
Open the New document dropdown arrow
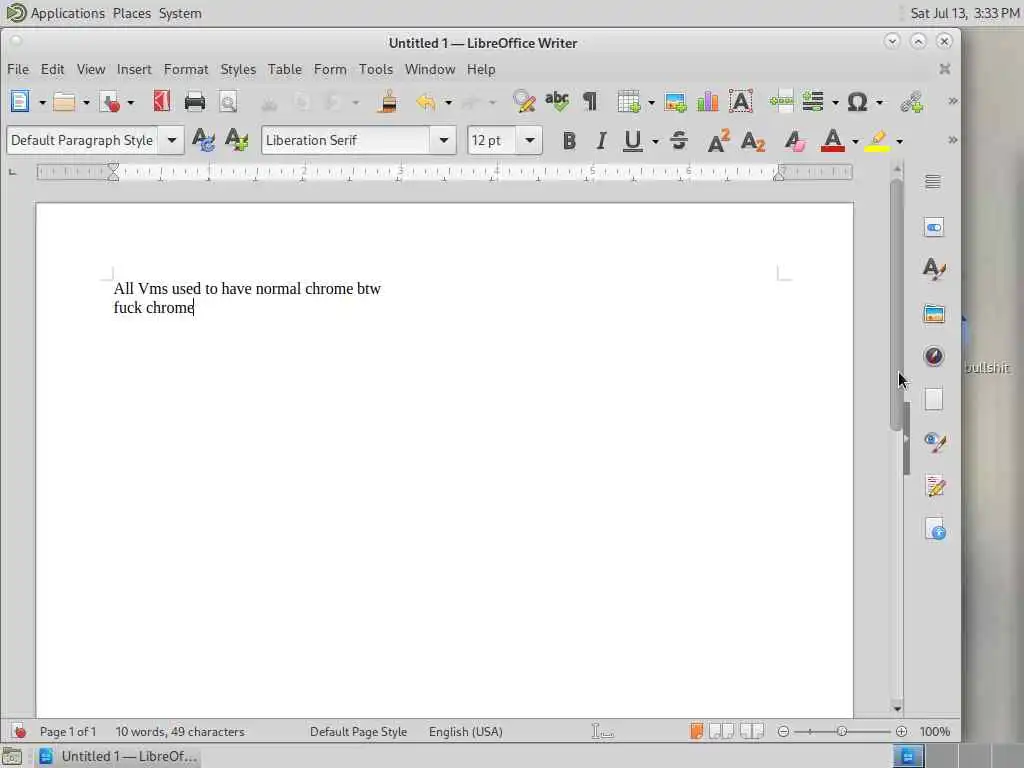click(42, 103)
